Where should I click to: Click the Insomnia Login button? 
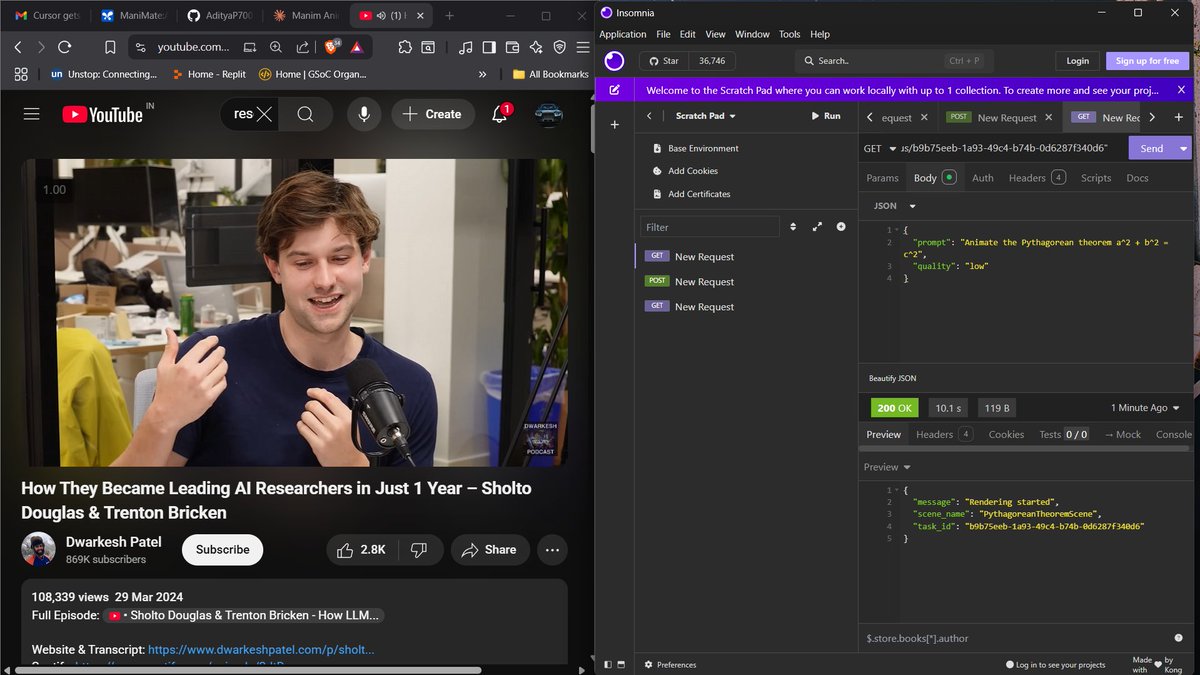pos(1077,61)
